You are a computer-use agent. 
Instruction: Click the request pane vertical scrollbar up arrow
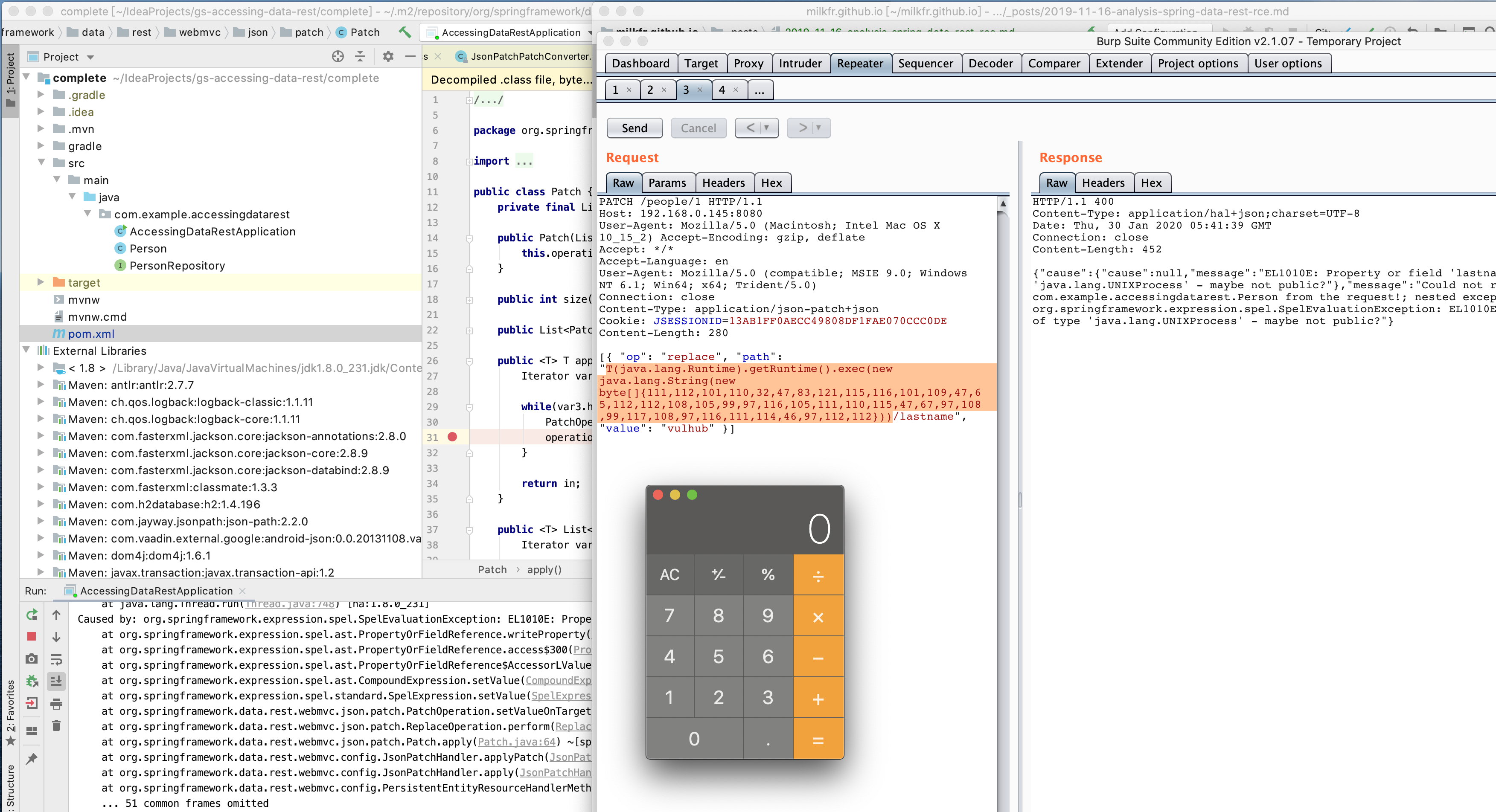coord(1002,204)
